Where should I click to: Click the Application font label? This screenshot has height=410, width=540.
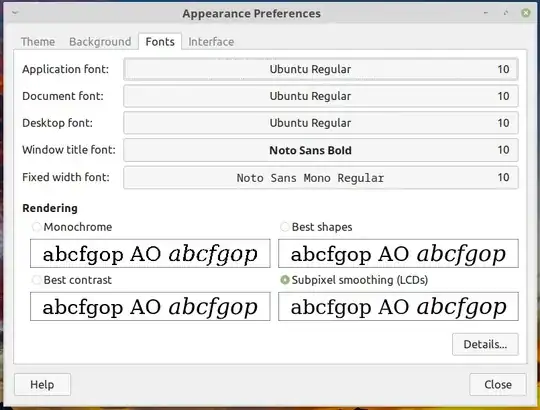(x=65, y=69)
